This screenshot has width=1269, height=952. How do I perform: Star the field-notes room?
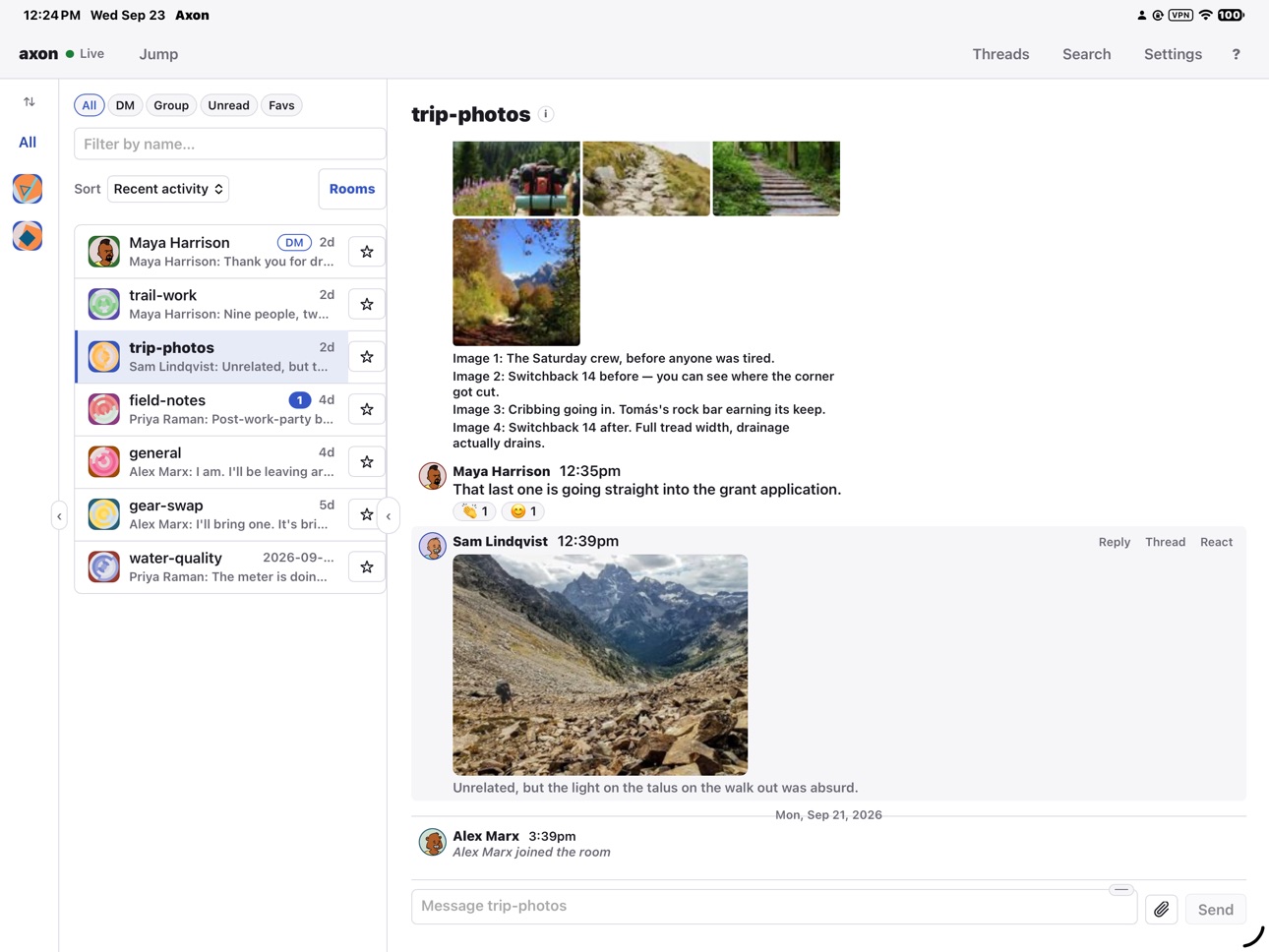coord(367,409)
